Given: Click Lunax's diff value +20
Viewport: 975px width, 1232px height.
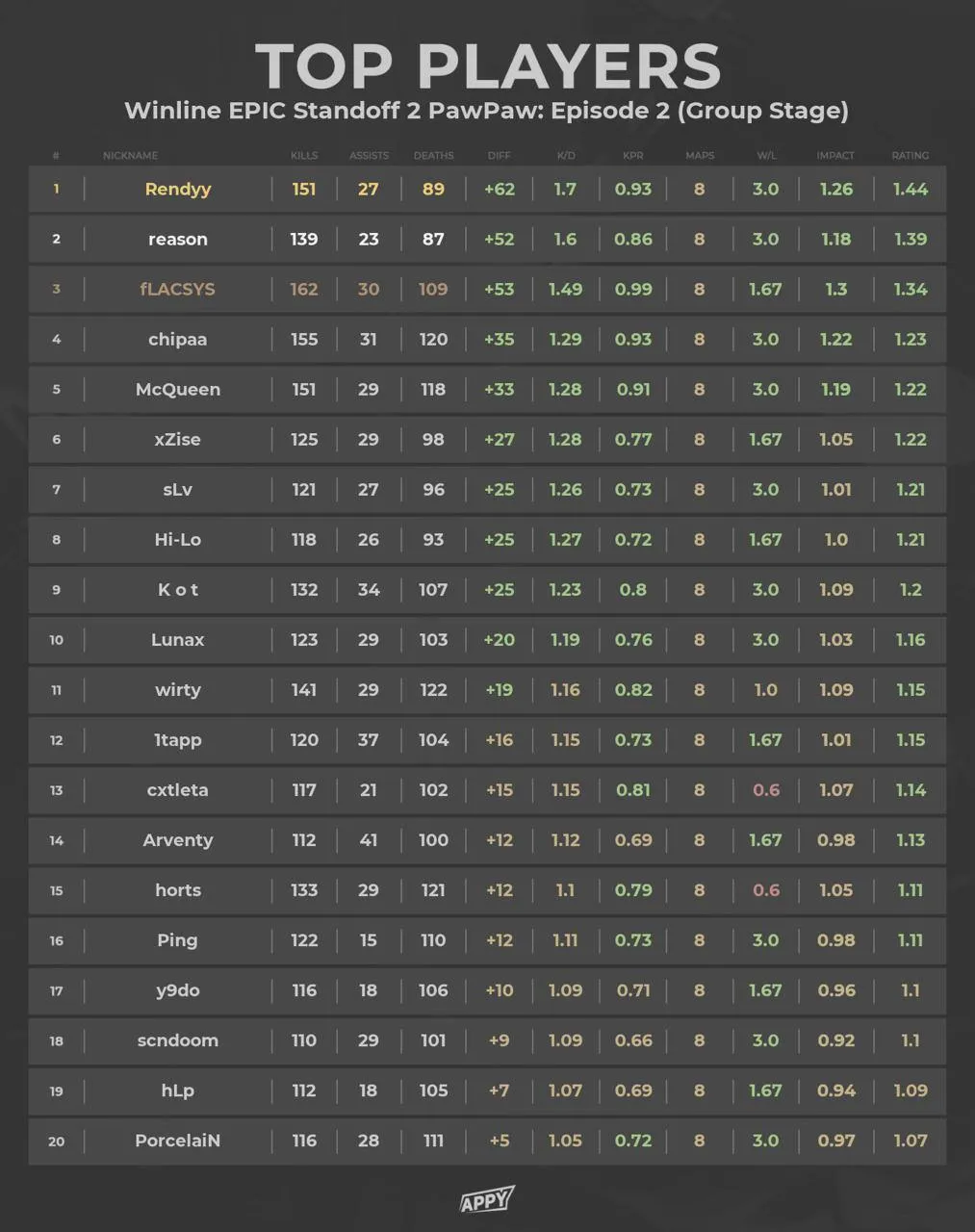Looking at the screenshot, I should point(500,640).
